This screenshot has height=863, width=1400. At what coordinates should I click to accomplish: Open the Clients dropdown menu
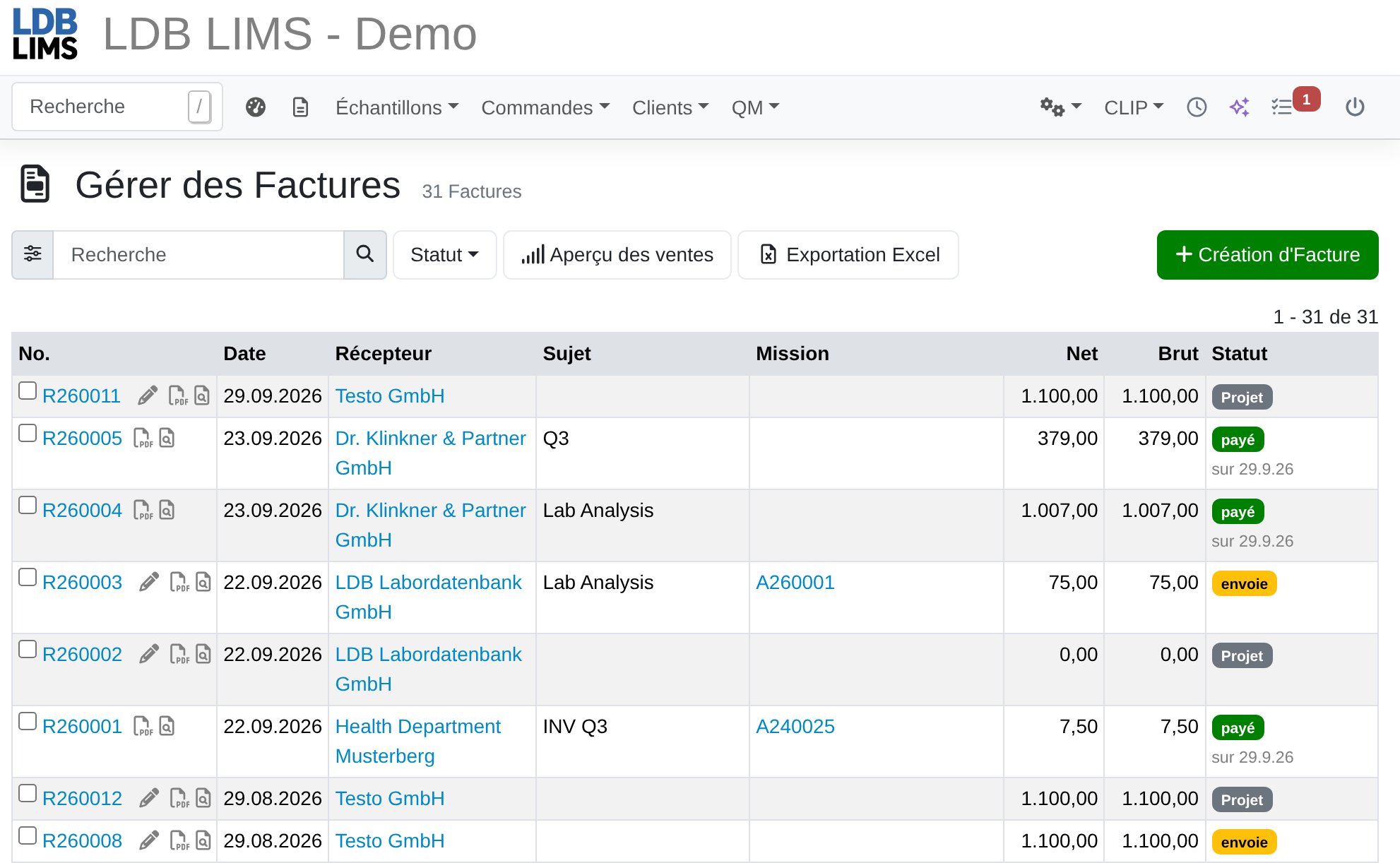pos(670,107)
